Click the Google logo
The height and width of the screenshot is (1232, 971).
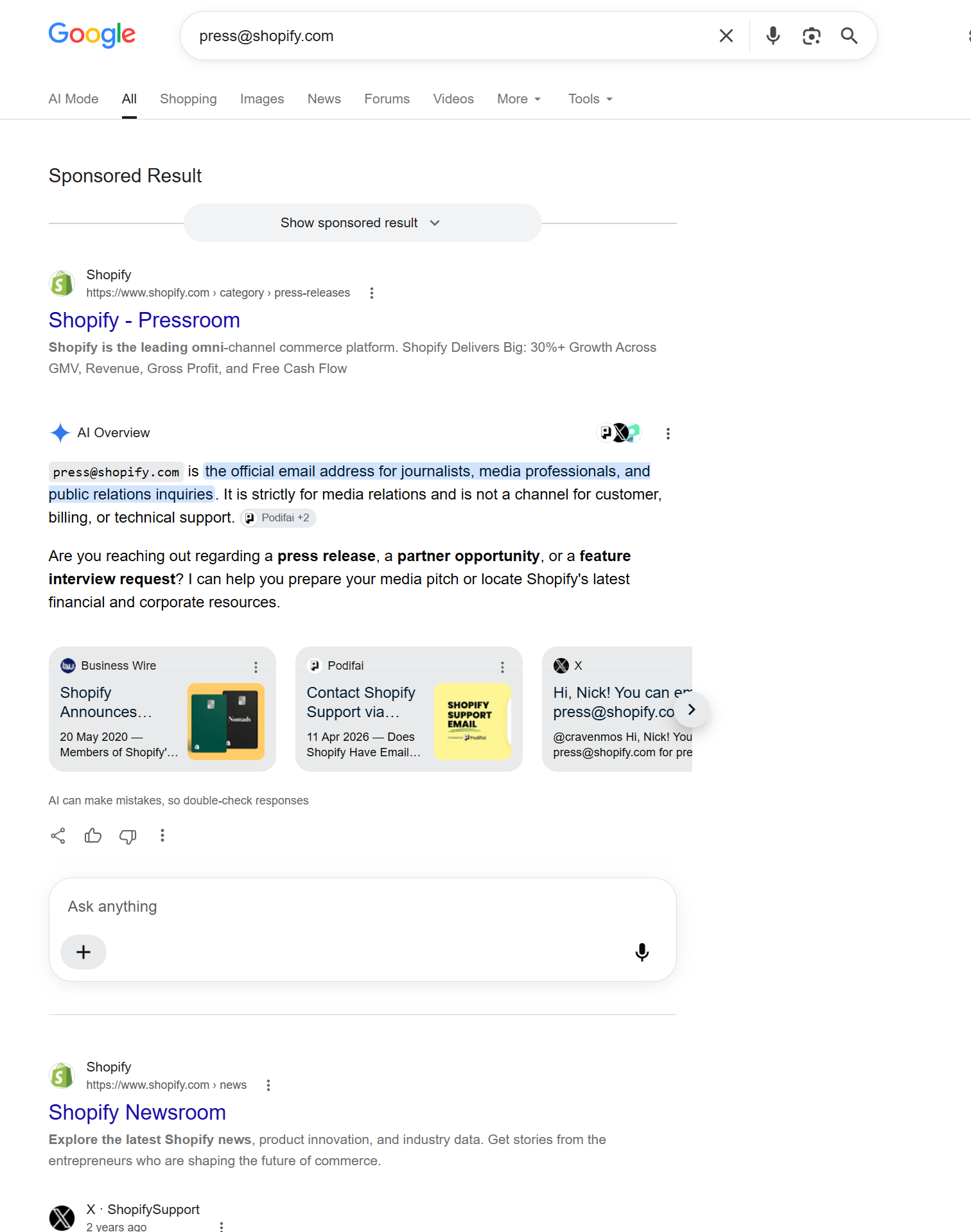(92, 35)
